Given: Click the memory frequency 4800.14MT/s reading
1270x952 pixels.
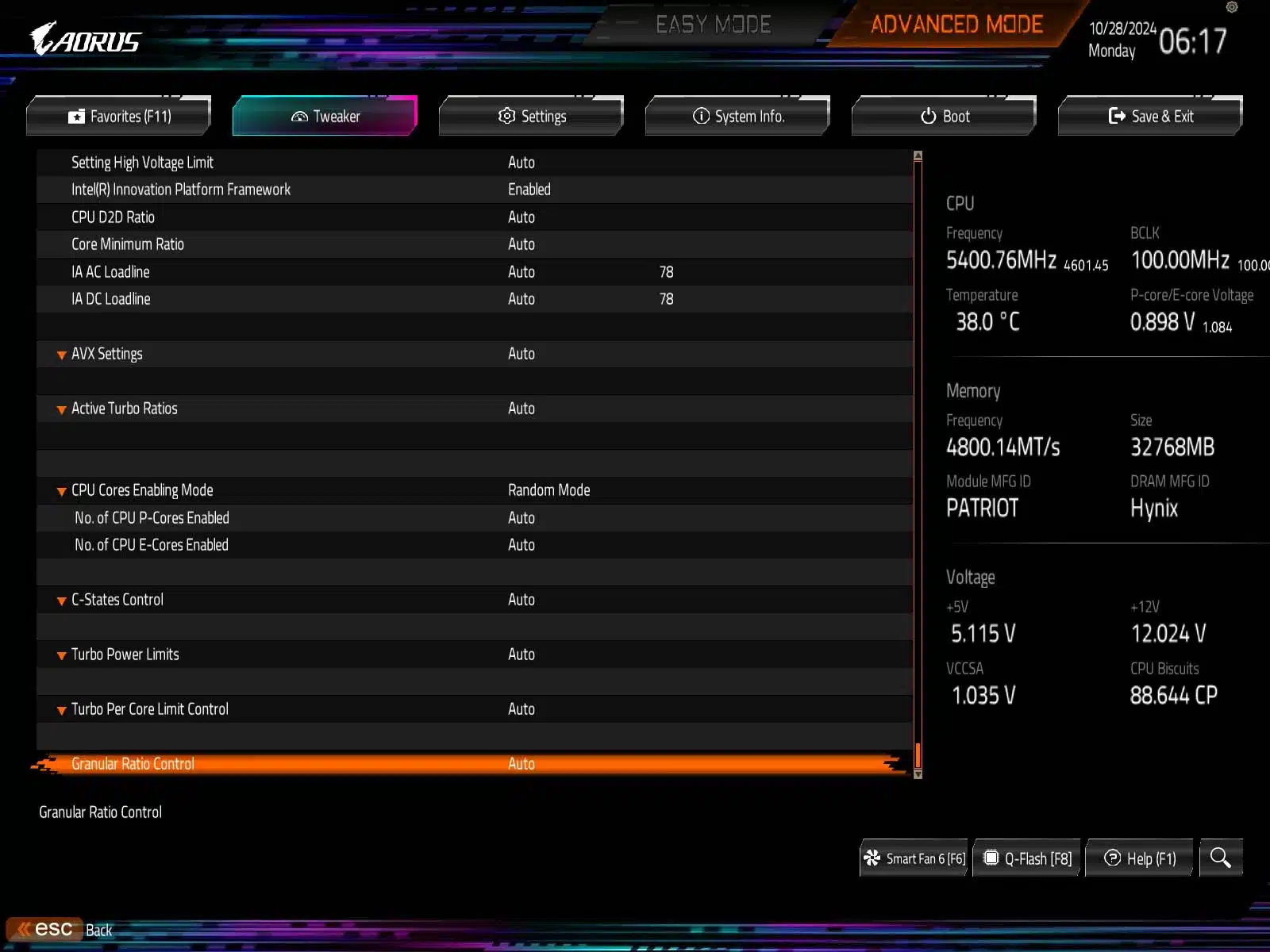Looking at the screenshot, I should click(x=1003, y=447).
